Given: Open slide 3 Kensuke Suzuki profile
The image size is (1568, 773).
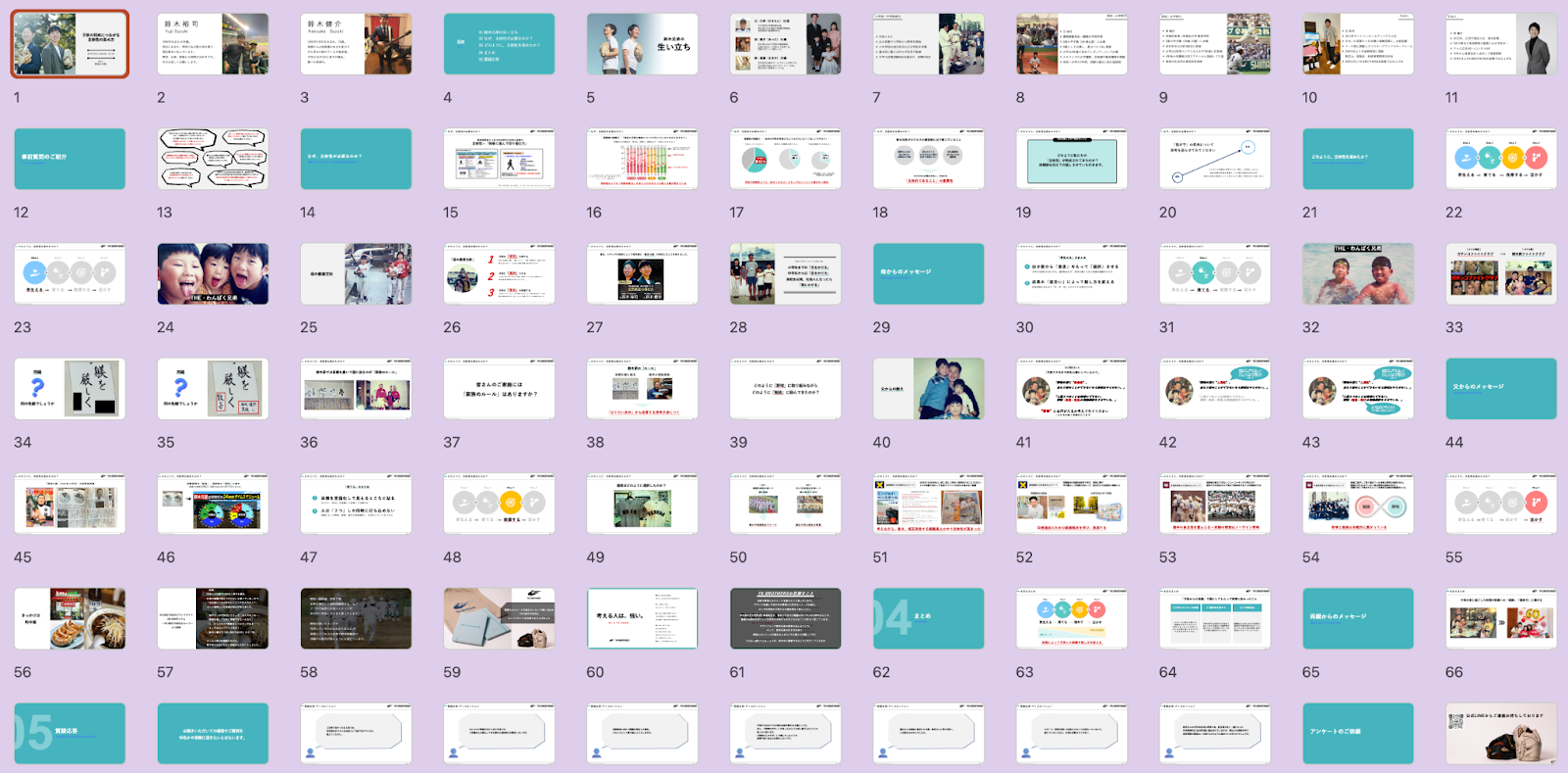Looking at the screenshot, I should (356, 44).
